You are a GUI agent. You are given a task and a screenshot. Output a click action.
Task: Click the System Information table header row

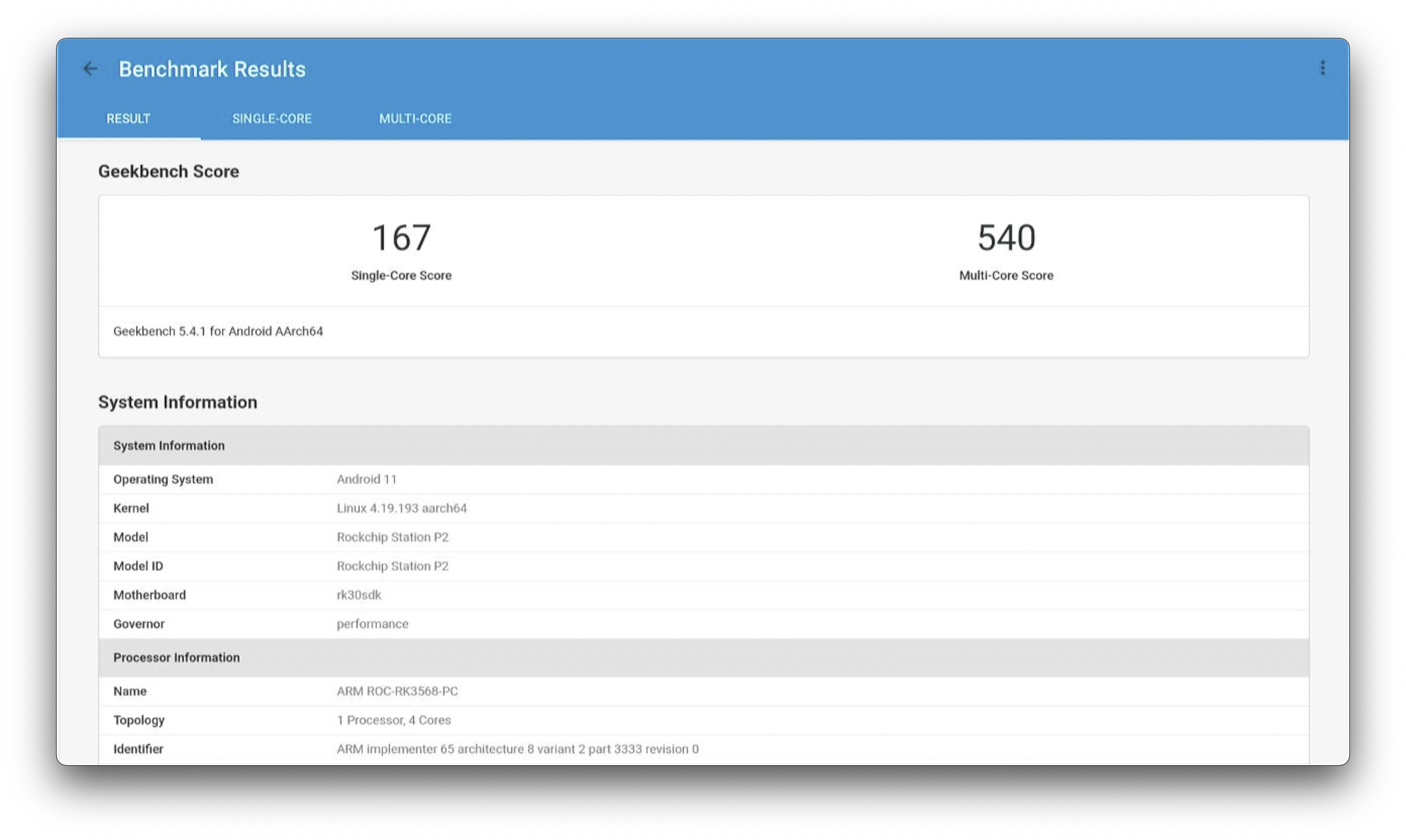pos(704,445)
